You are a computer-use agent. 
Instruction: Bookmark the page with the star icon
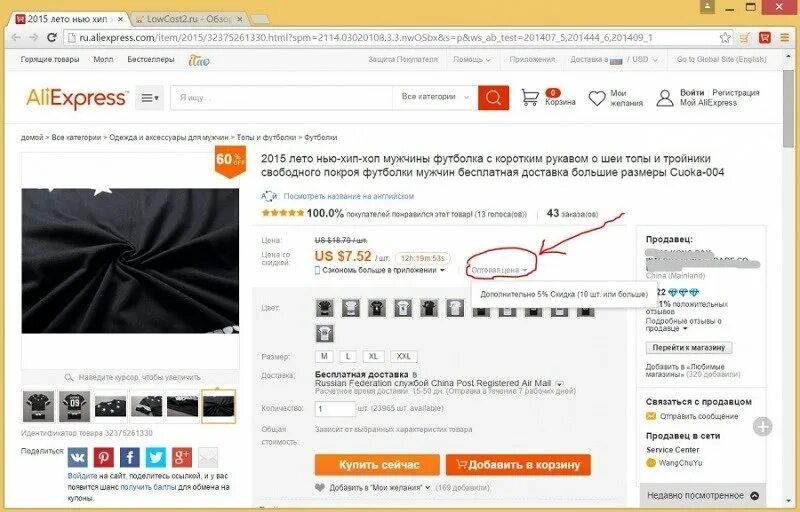725,37
